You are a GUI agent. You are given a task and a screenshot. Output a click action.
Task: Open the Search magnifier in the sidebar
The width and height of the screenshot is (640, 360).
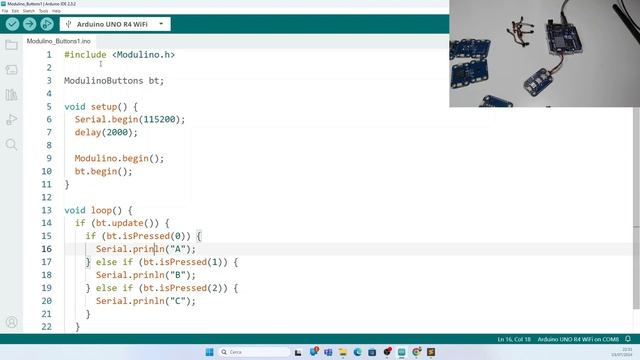(x=11, y=144)
